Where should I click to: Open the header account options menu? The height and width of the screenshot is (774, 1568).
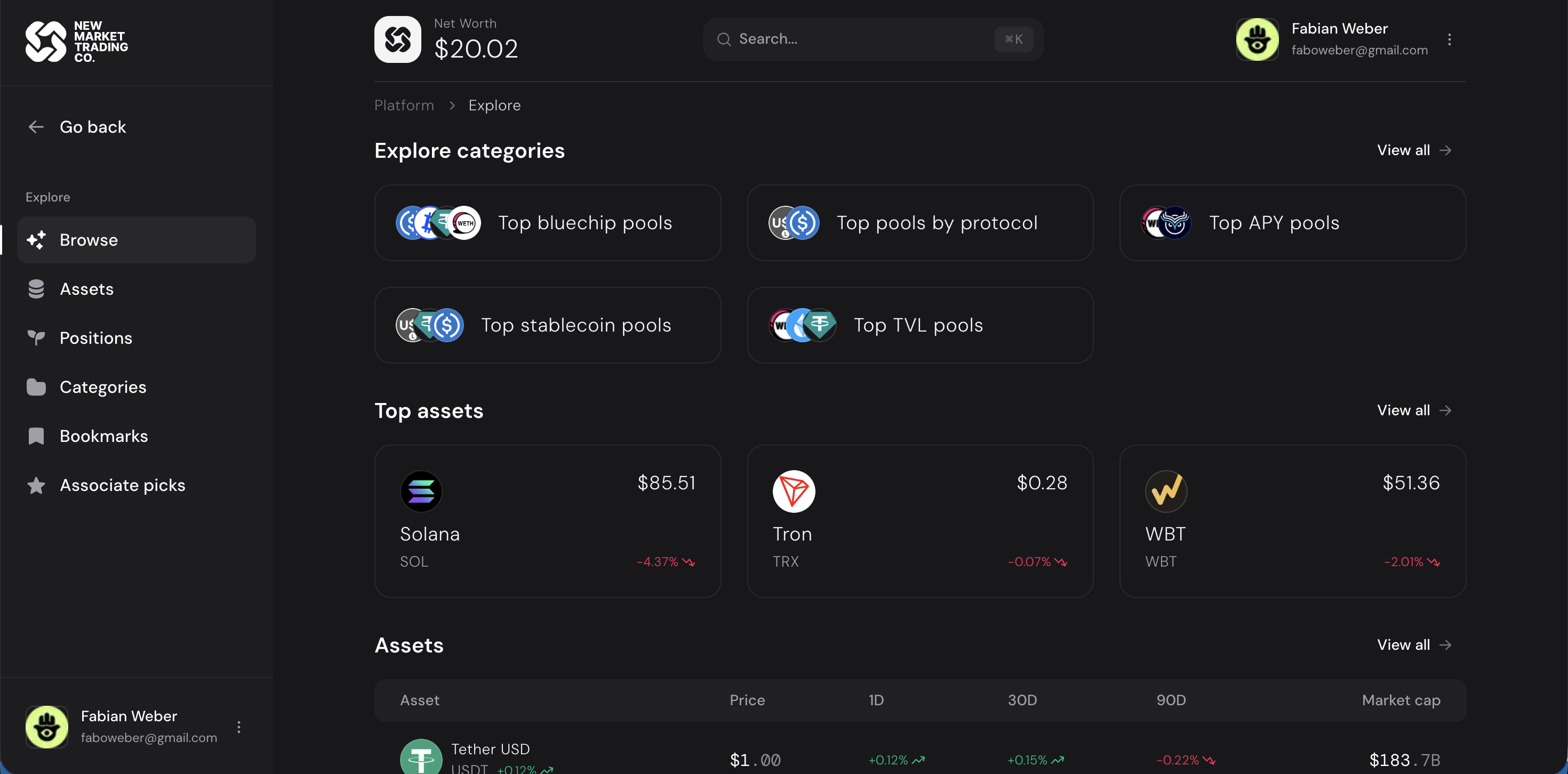pyautogui.click(x=1449, y=39)
